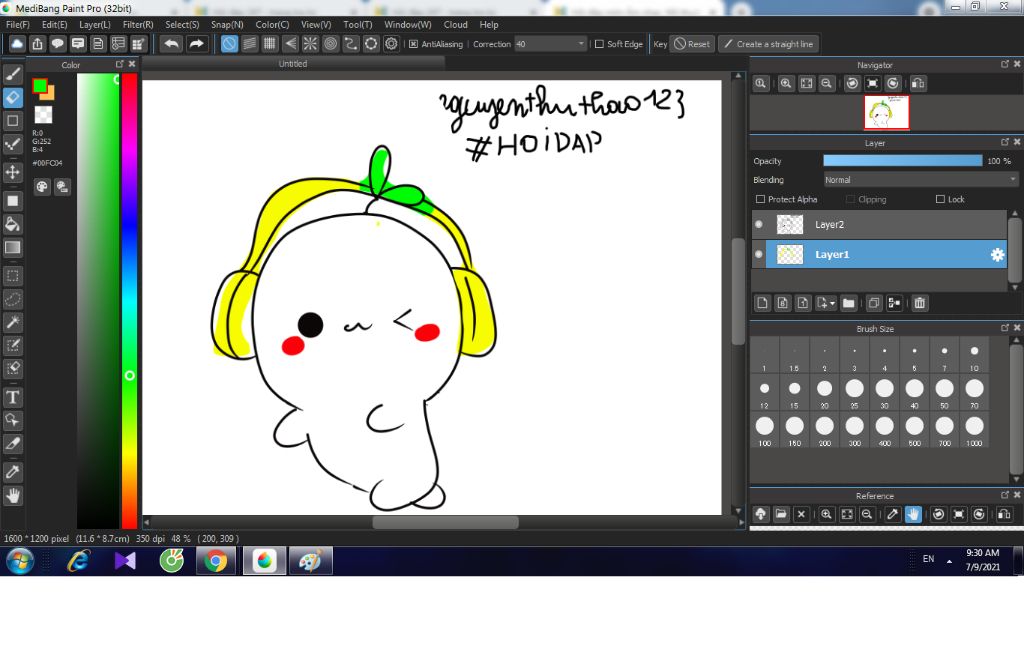Toggle the AntiAliasing checkbox
Screen dimensions: 1024x661
point(413,44)
